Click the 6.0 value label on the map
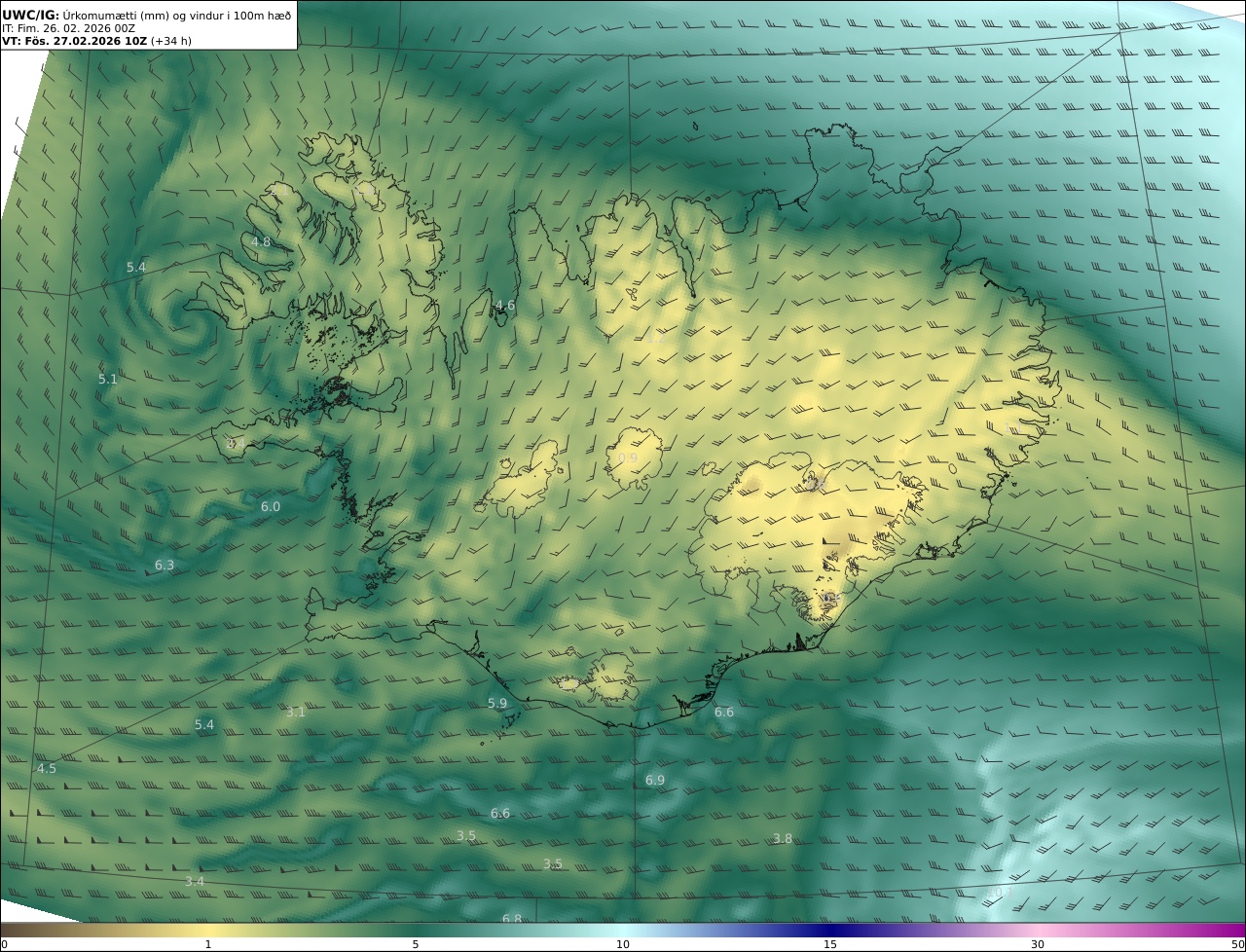Image resolution: width=1246 pixels, height=952 pixels. coord(270,506)
